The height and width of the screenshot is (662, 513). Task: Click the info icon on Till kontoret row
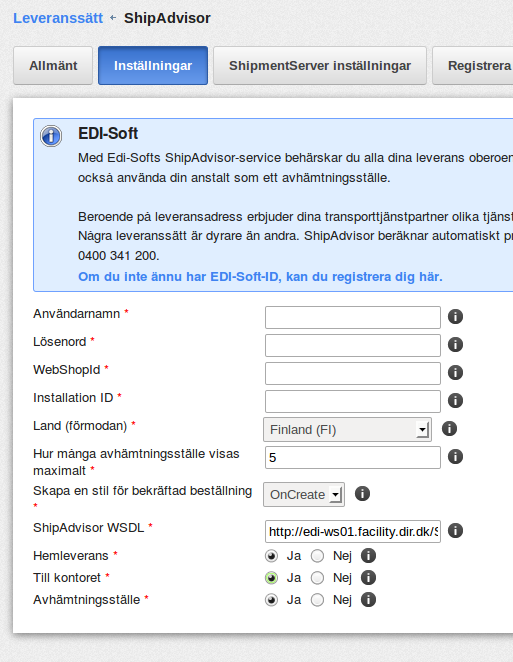[368, 578]
